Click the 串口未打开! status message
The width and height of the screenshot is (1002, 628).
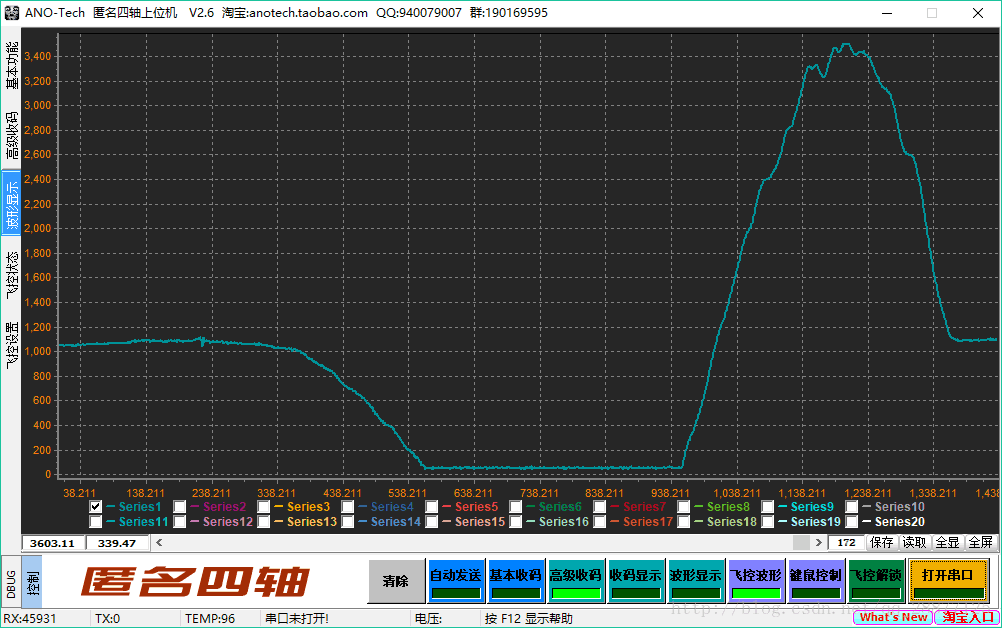tap(297, 618)
